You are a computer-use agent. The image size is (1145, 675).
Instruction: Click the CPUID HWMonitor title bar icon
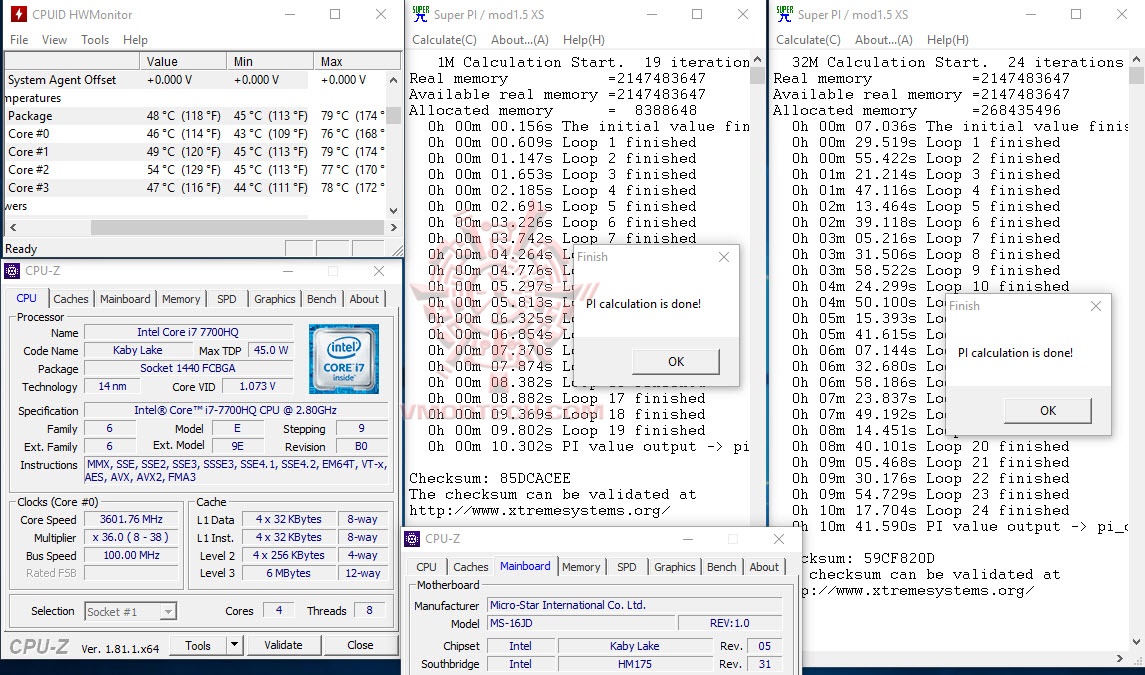point(19,14)
